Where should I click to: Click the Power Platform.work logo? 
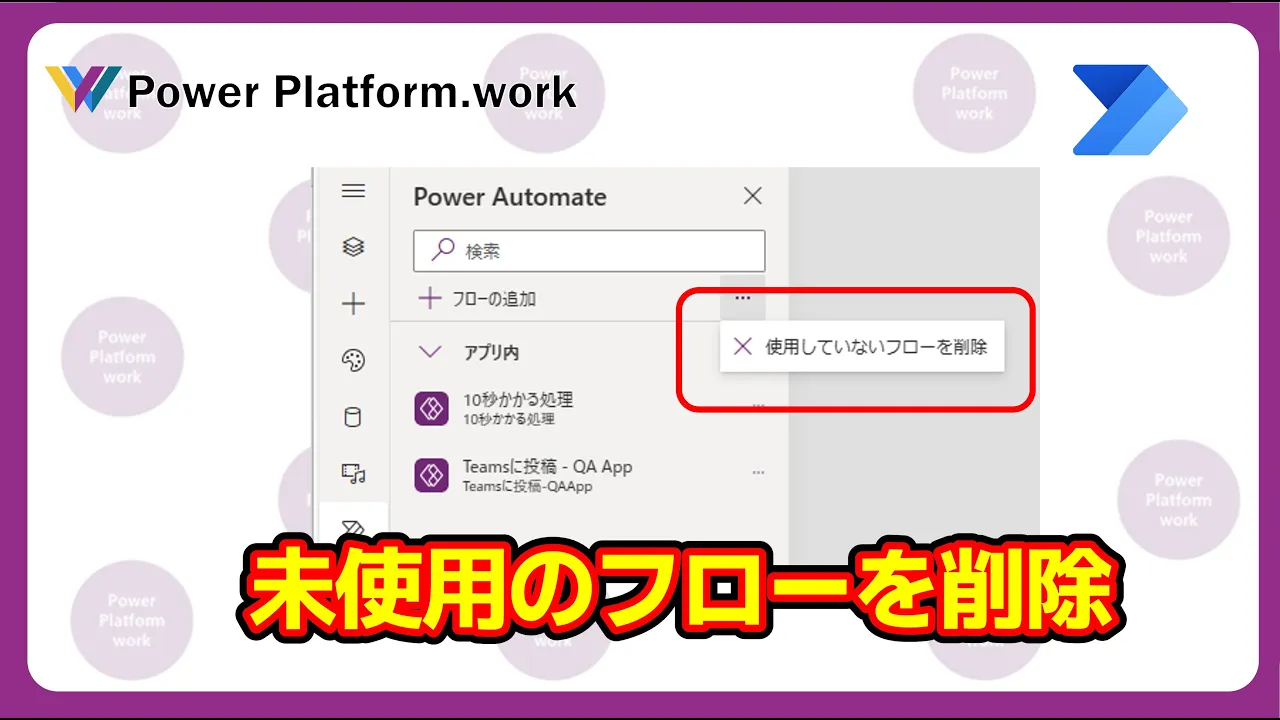tap(311, 91)
